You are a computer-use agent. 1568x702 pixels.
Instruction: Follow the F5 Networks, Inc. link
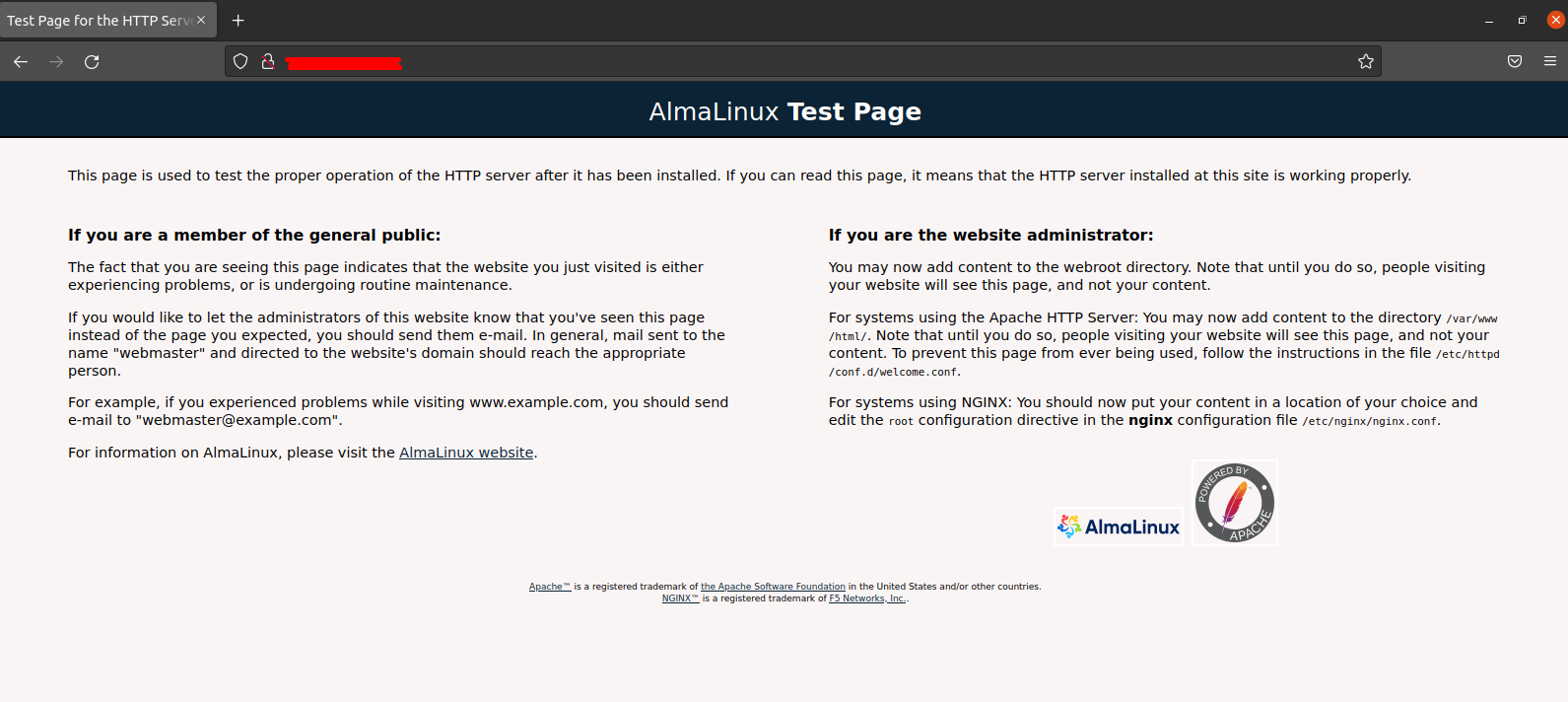click(x=867, y=598)
